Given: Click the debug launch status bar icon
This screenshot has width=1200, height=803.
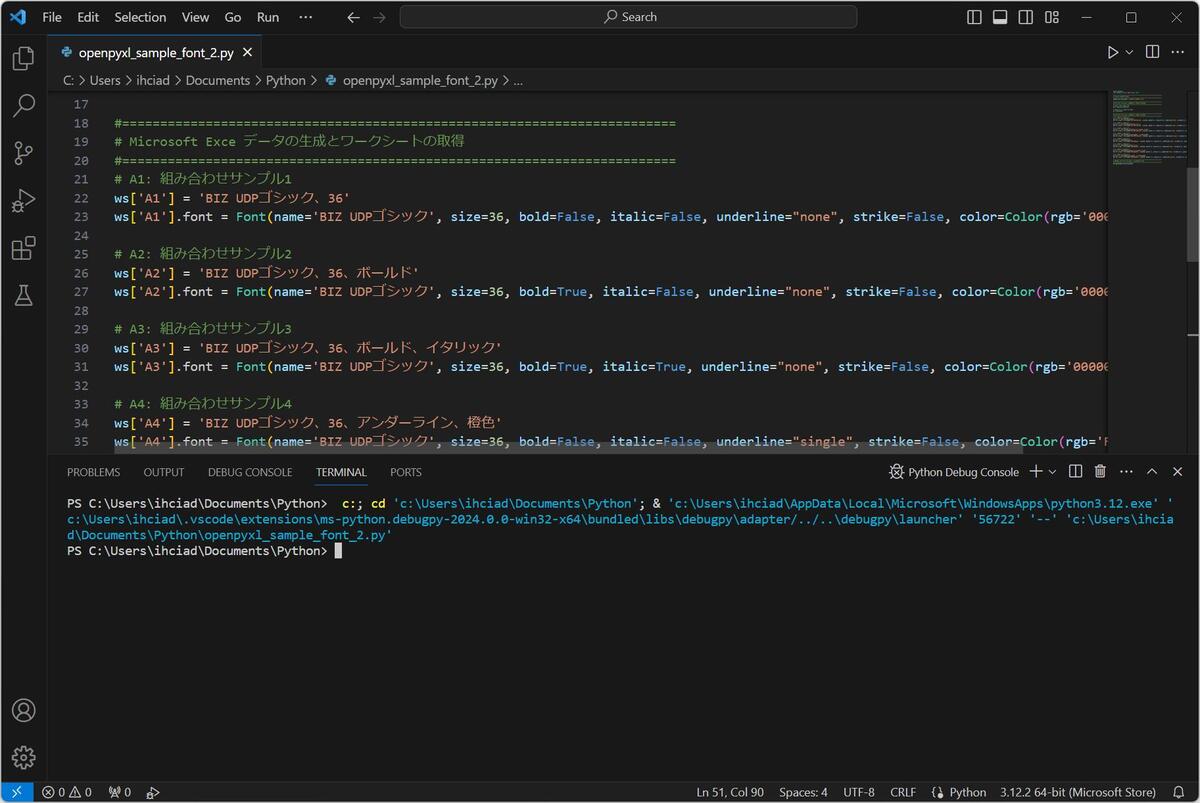Looking at the screenshot, I should [153, 792].
